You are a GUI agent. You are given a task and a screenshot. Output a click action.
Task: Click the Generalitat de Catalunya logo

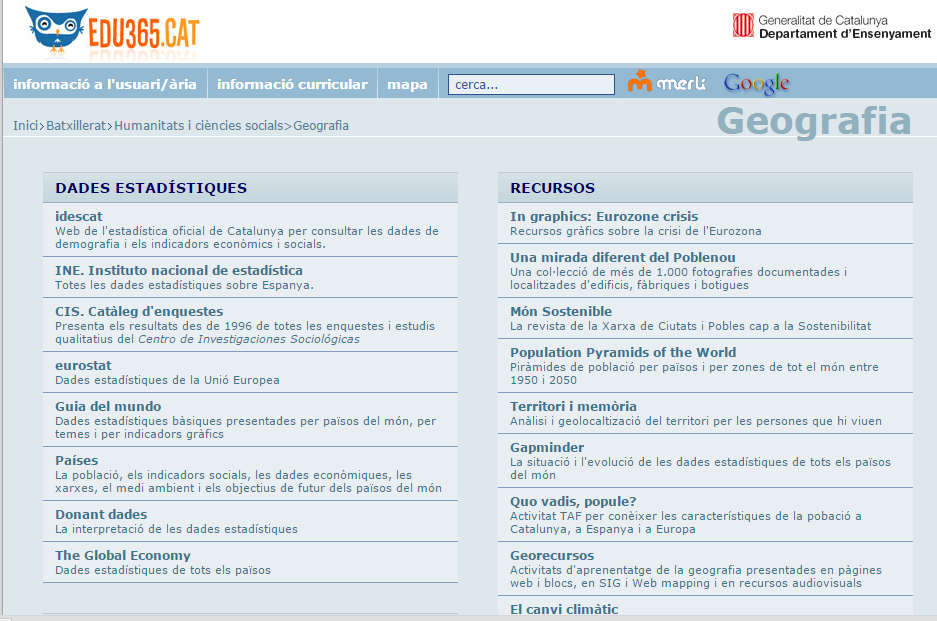coord(831,27)
